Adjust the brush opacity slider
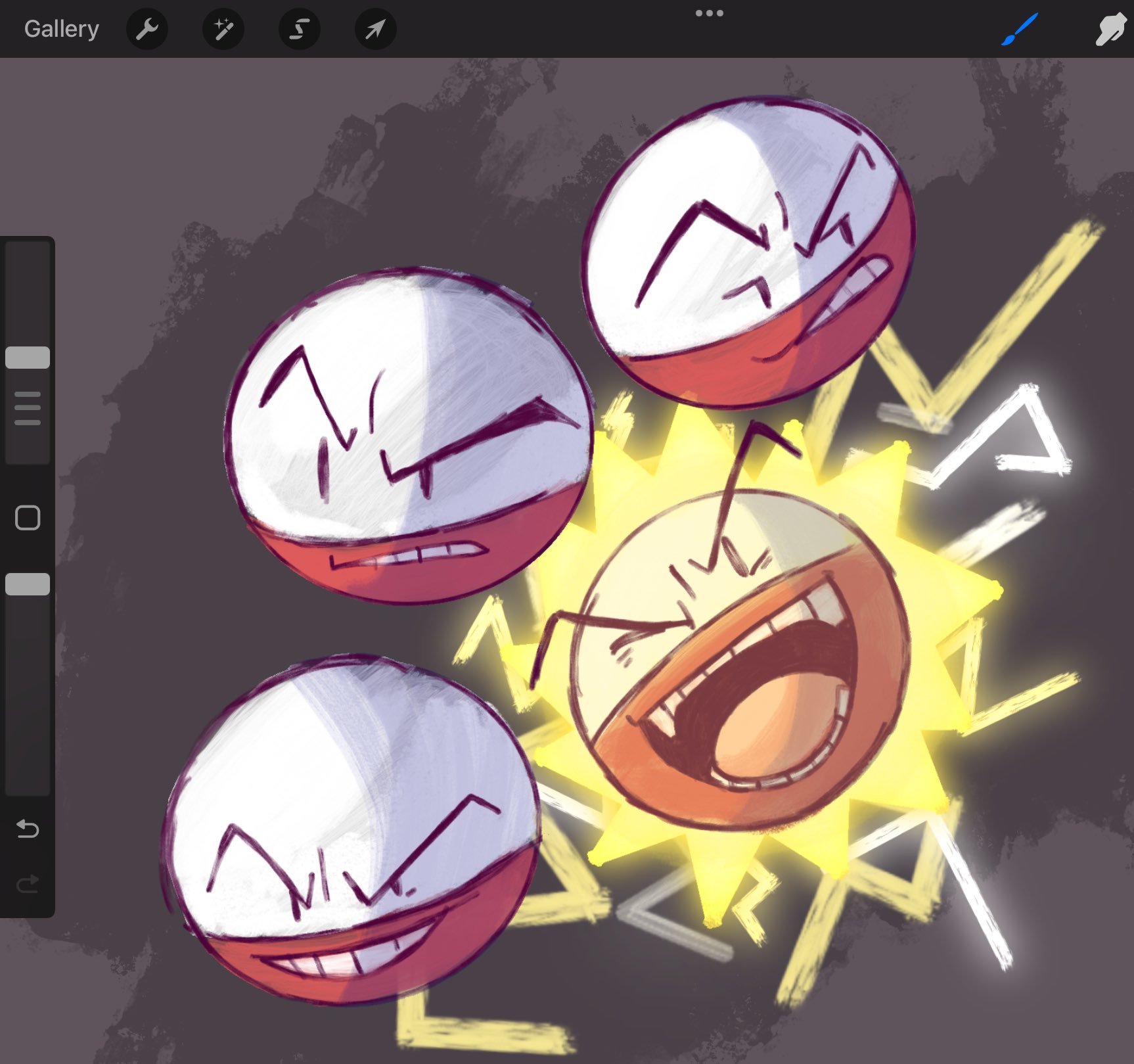Screen dimensions: 1134x1064 tap(27, 584)
